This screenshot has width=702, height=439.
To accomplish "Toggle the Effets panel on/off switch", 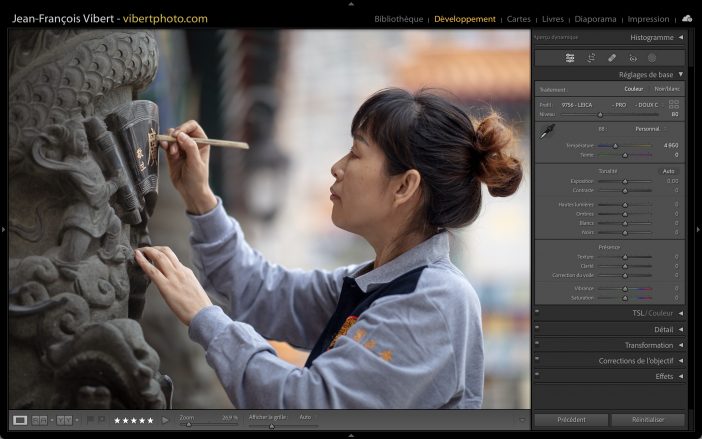I will click(x=537, y=376).
